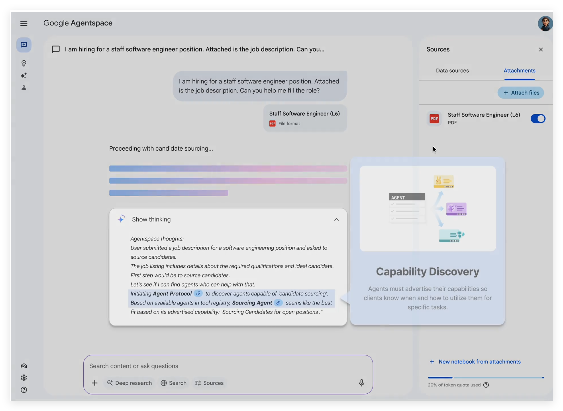Select the Deep research option
The image size is (563, 411).
129,383
